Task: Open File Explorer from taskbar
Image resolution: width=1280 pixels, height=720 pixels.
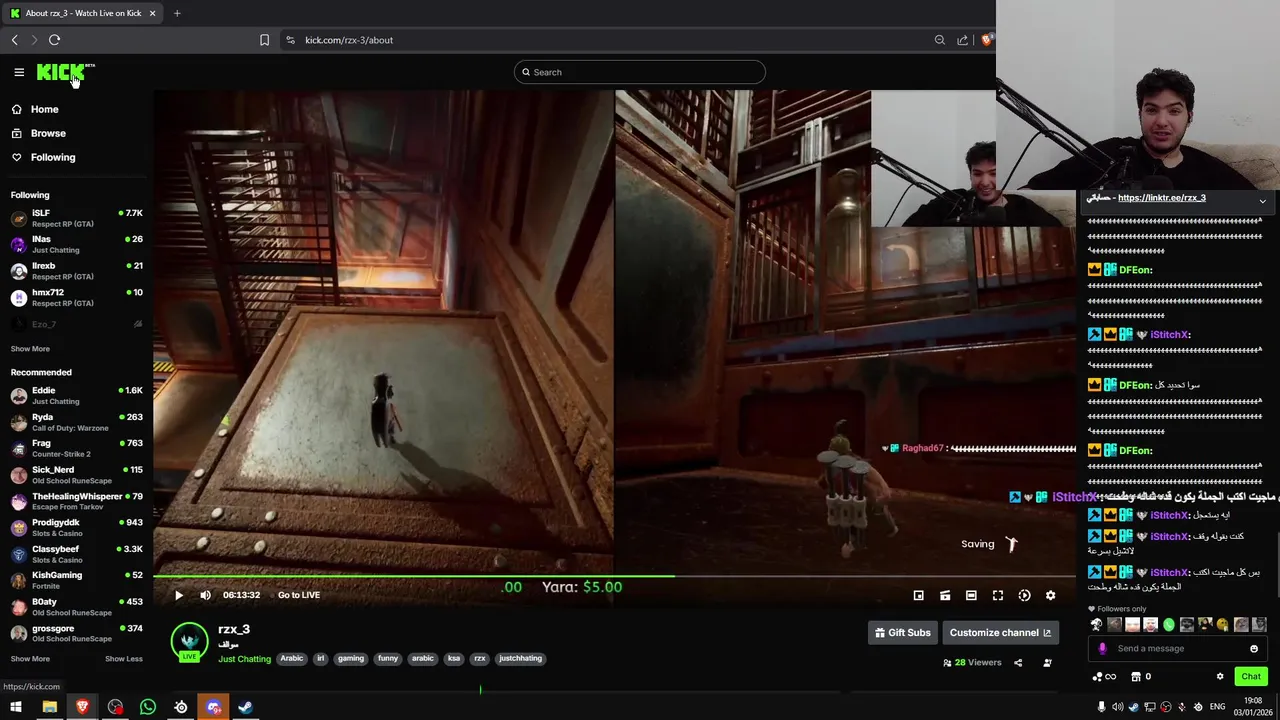Action: click(x=49, y=707)
